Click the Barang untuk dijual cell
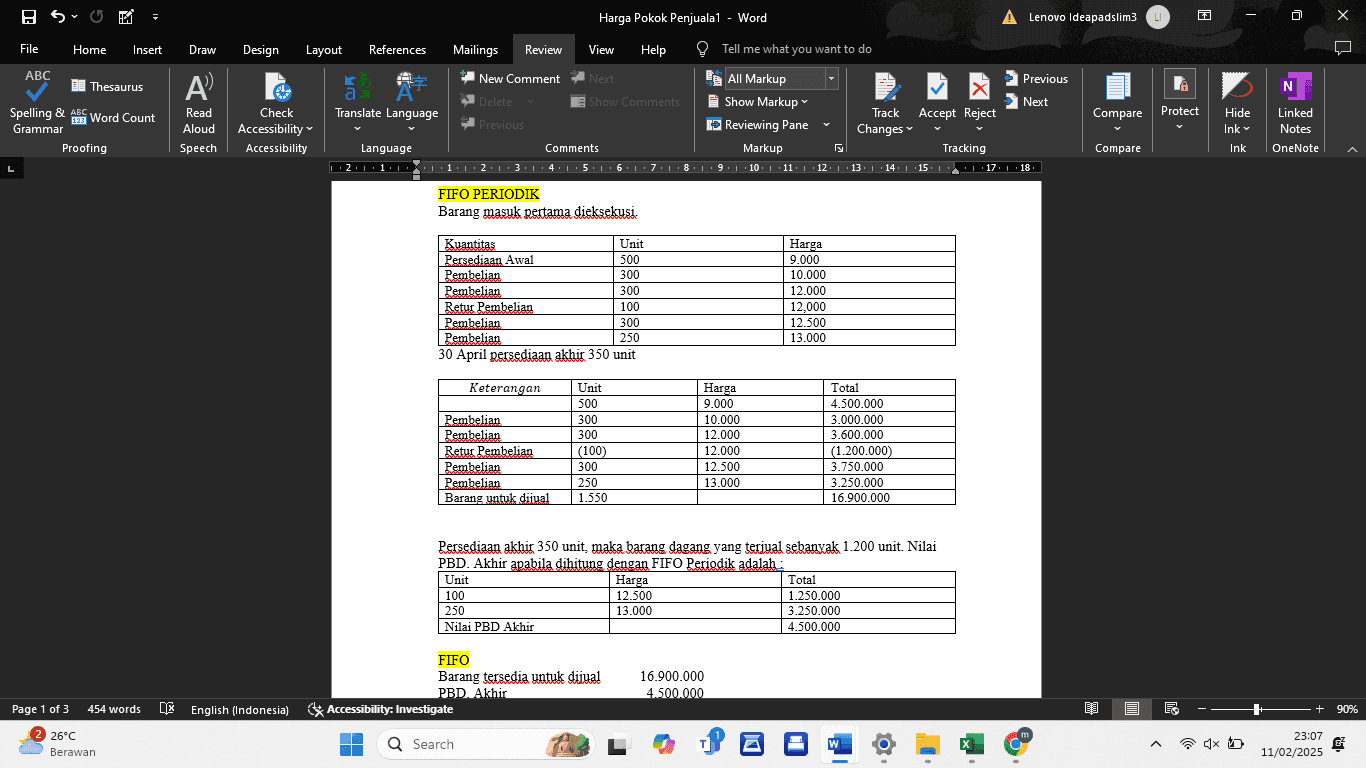This screenshot has height=768, width=1366. (505, 497)
